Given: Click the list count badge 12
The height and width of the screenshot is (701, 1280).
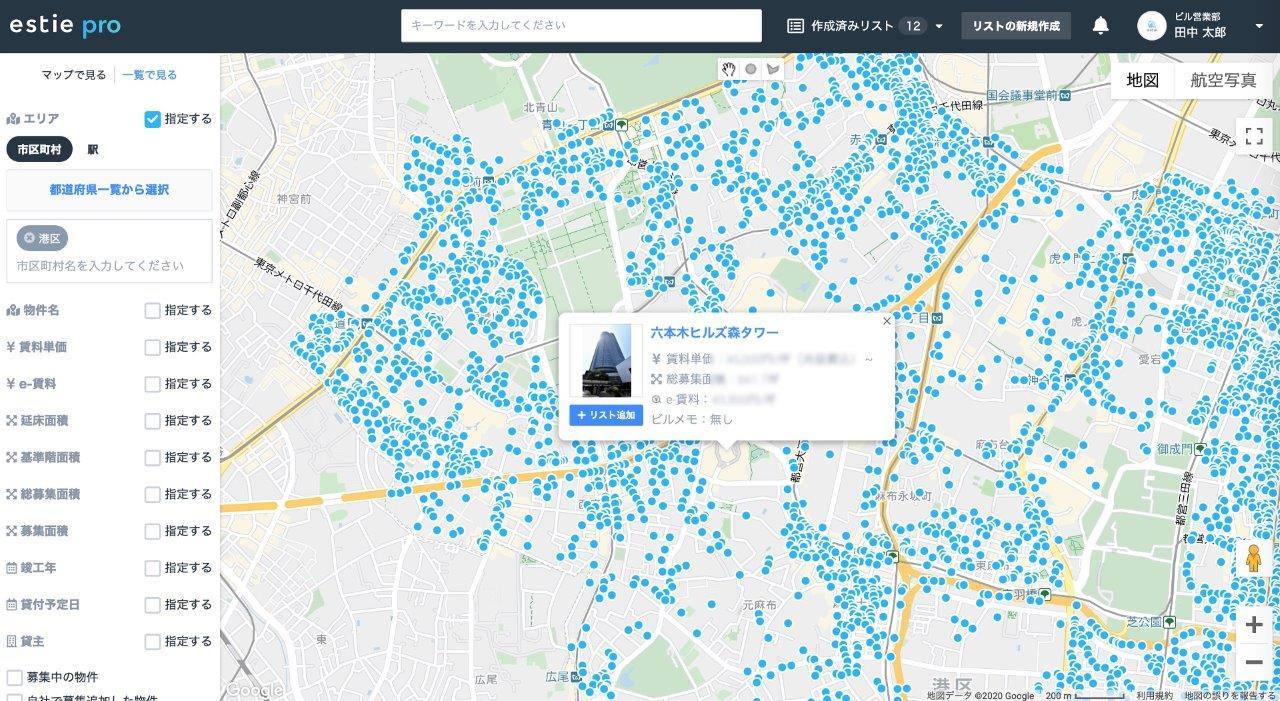Looking at the screenshot, I should click(913, 26).
